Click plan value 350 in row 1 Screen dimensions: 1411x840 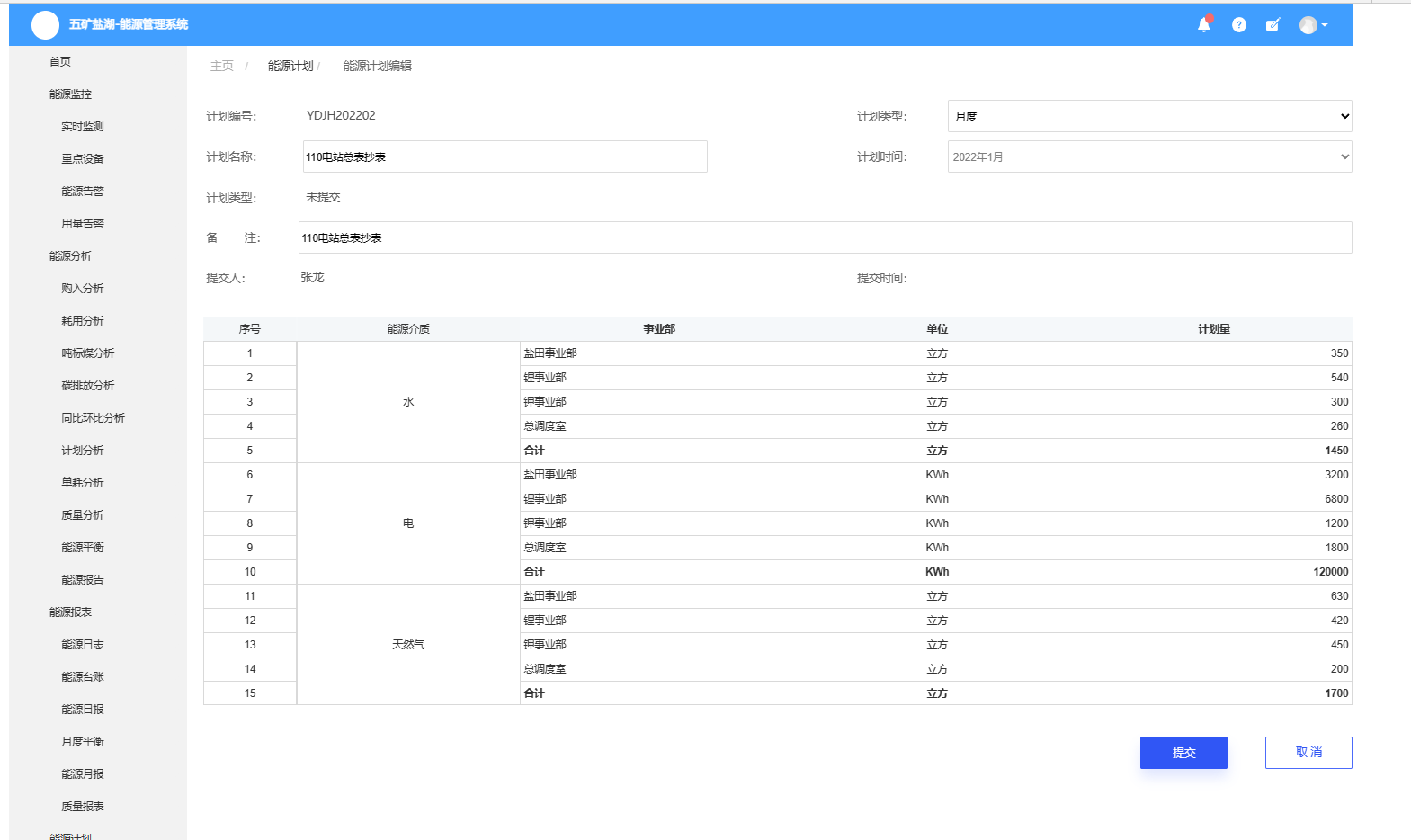(x=1339, y=353)
